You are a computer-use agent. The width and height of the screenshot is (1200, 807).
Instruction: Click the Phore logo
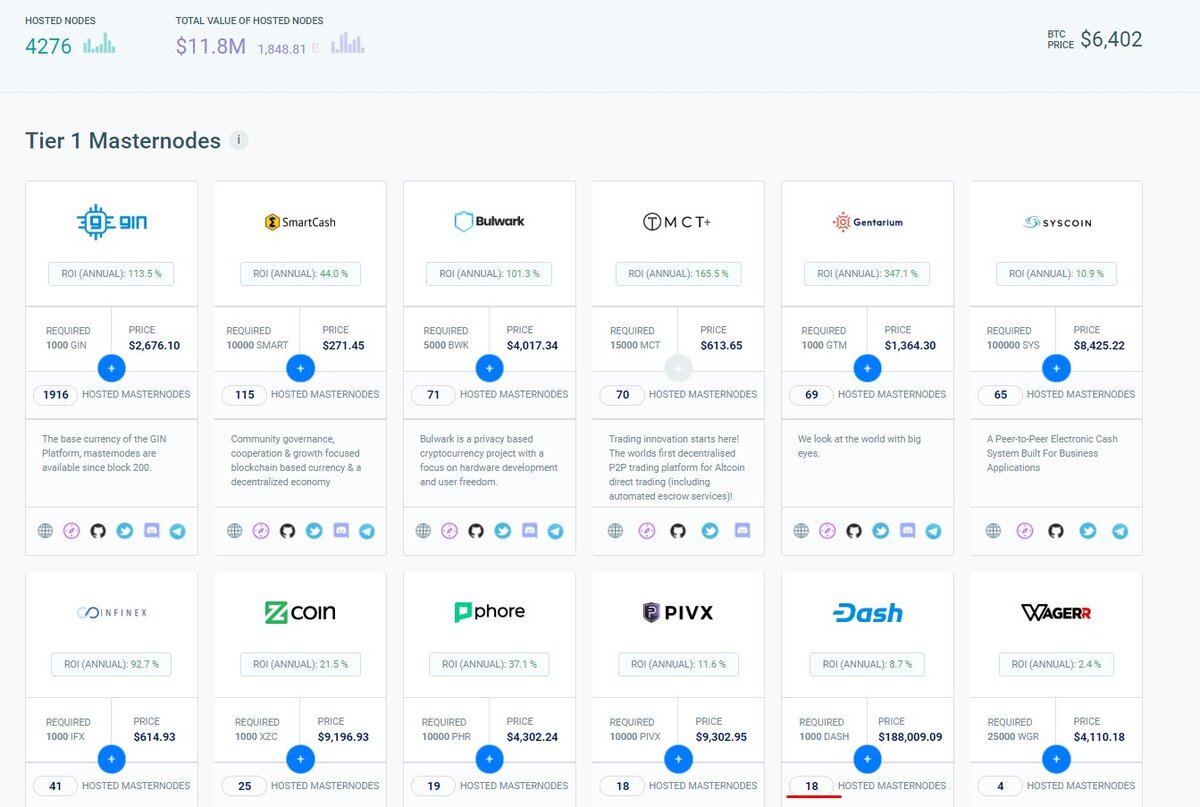[489, 612]
